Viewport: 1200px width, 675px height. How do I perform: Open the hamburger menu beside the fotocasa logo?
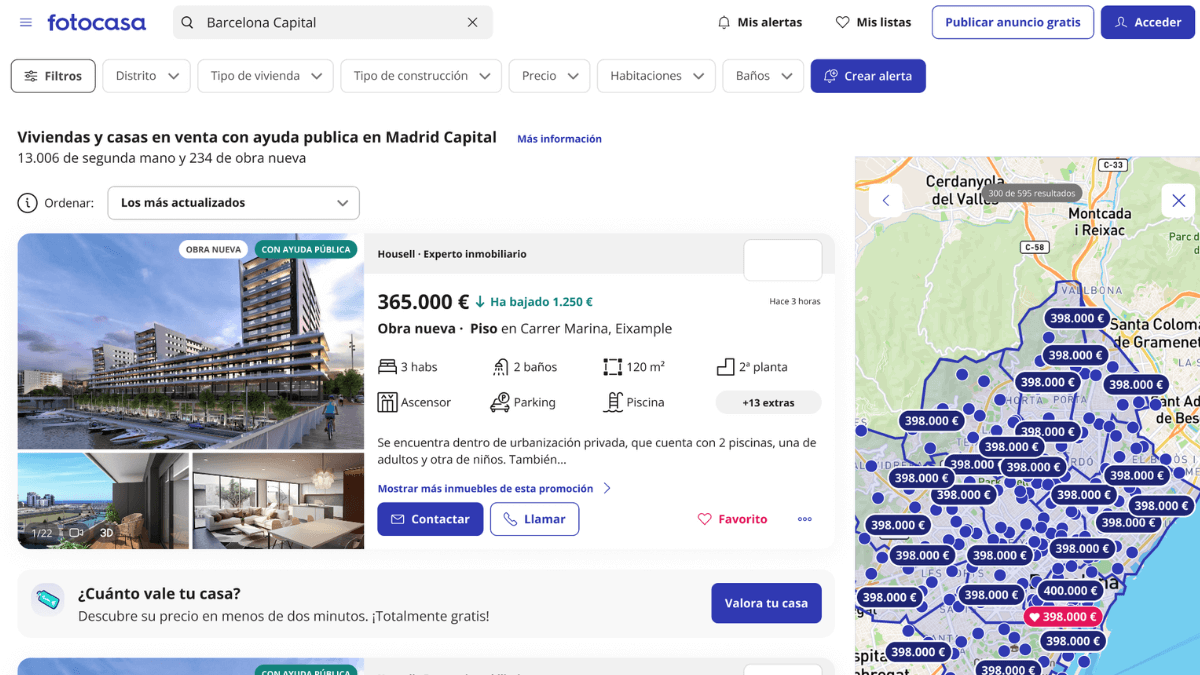point(25,22)
